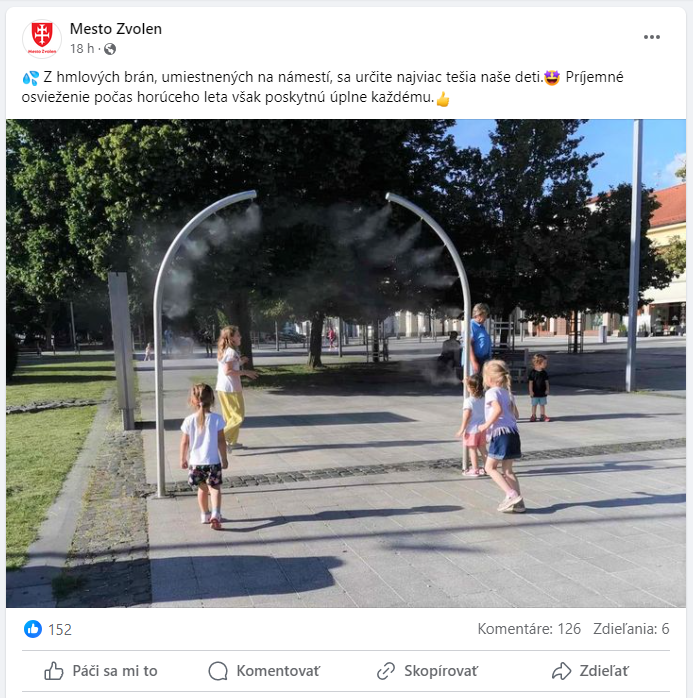Open Komentáre: 126 comments list
Viewport: 693px width, 698px height.
[529, 629]
